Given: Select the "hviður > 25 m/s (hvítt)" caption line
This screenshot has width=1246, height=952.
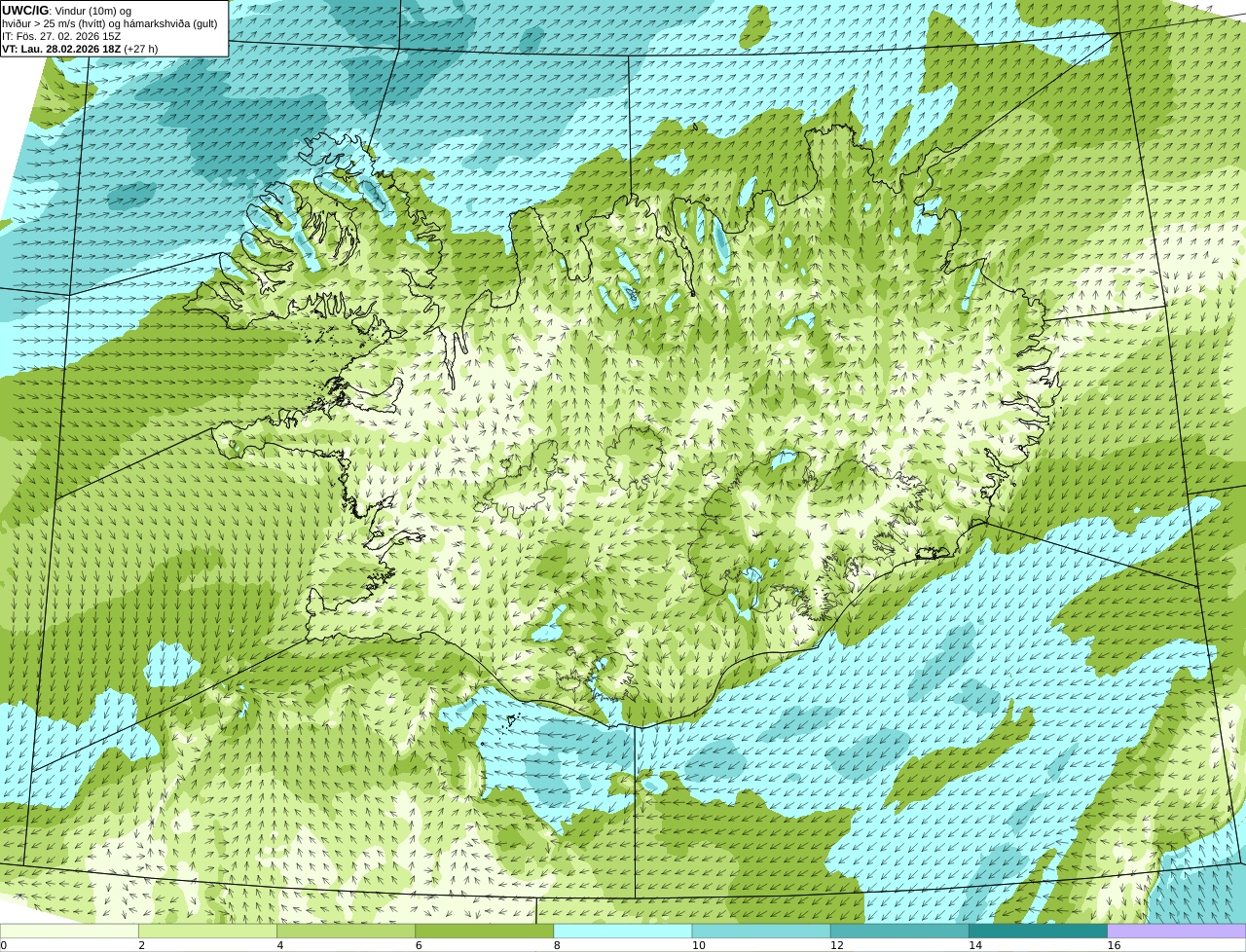Looking at the screenshot, I should [109, 23].
